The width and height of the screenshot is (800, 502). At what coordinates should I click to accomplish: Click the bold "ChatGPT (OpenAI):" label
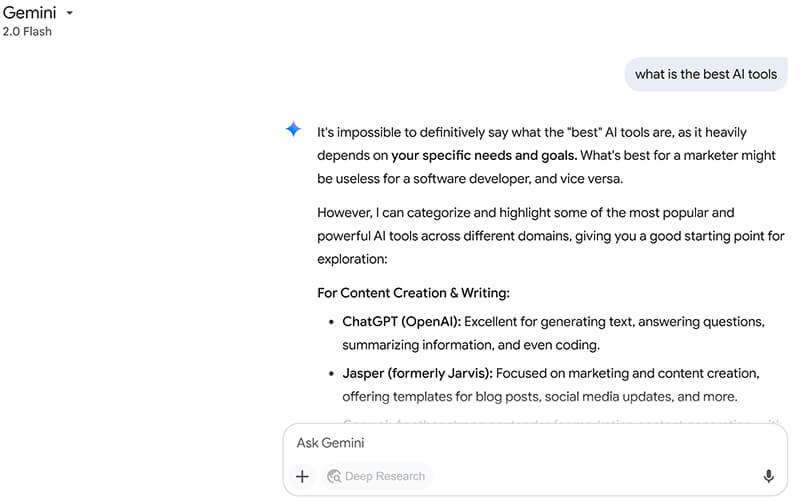click(401, 322)
